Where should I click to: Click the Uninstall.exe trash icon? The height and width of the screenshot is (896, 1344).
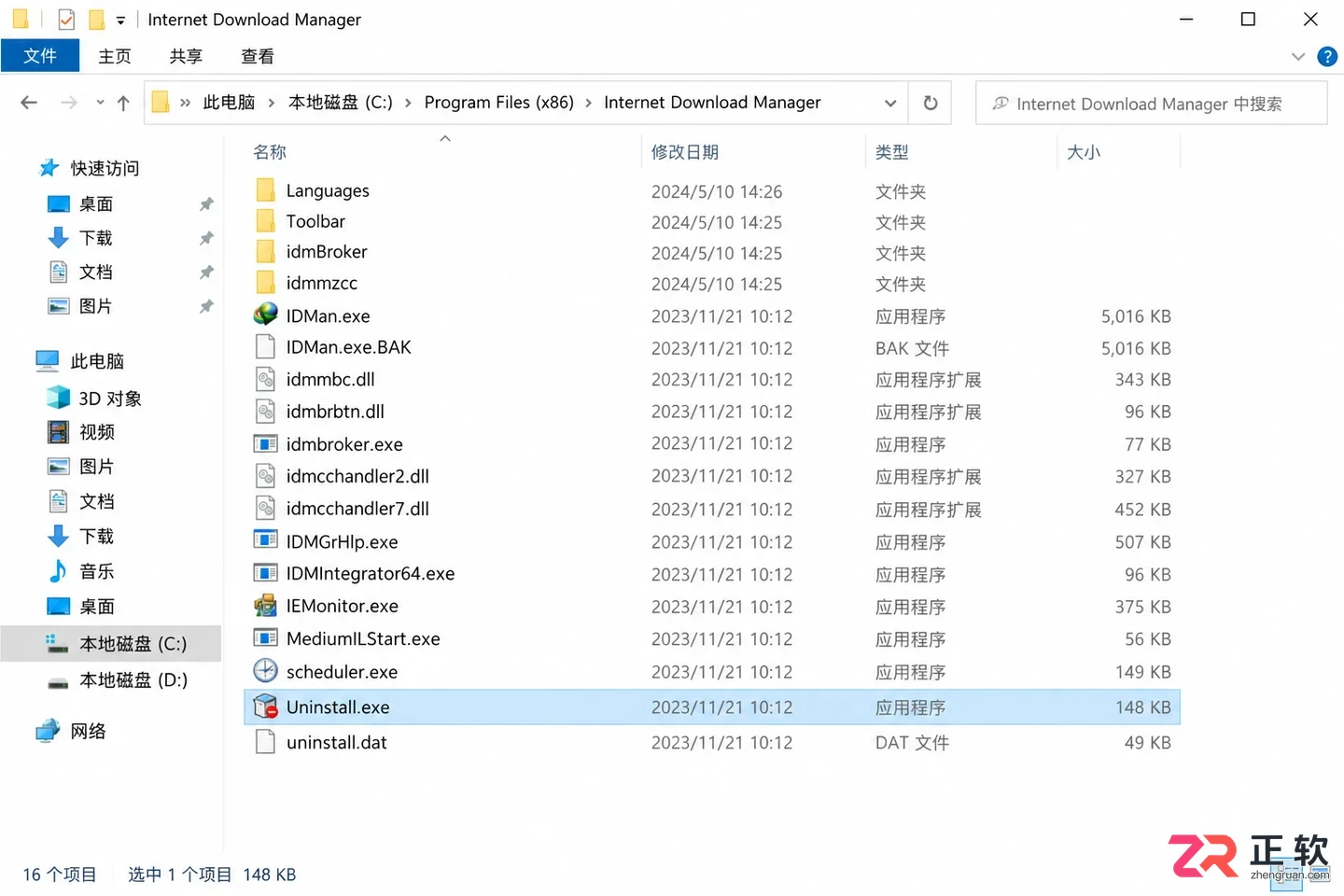[x=266, y=707]
